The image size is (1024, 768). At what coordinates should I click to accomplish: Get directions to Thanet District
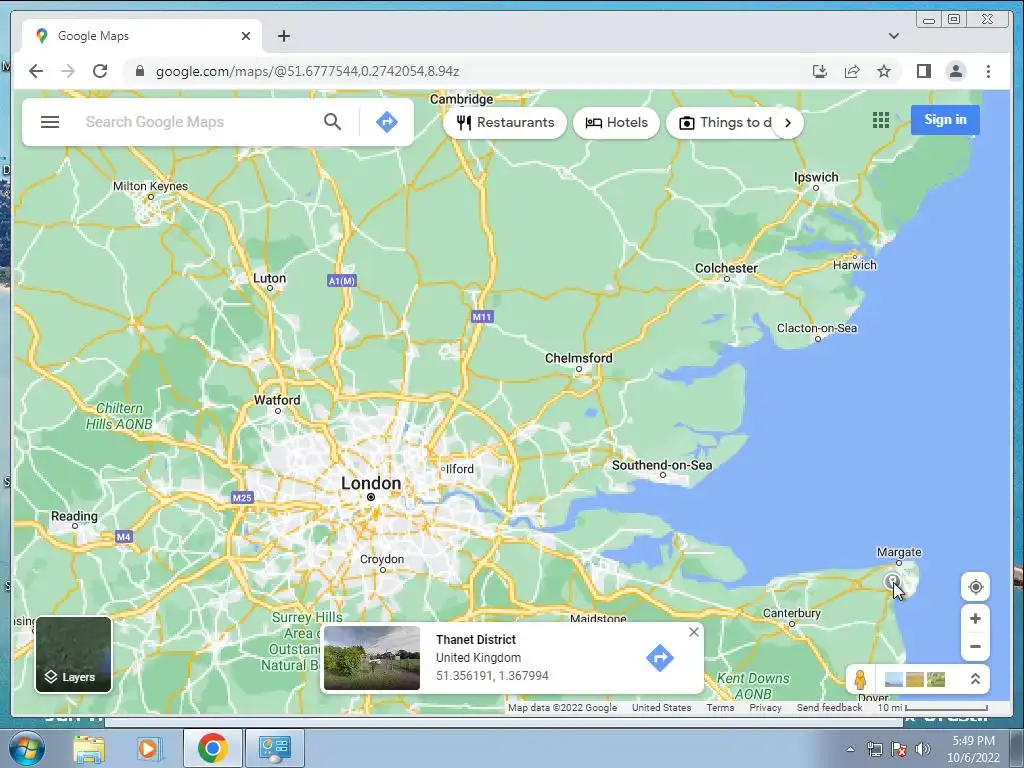coord(660,658)
